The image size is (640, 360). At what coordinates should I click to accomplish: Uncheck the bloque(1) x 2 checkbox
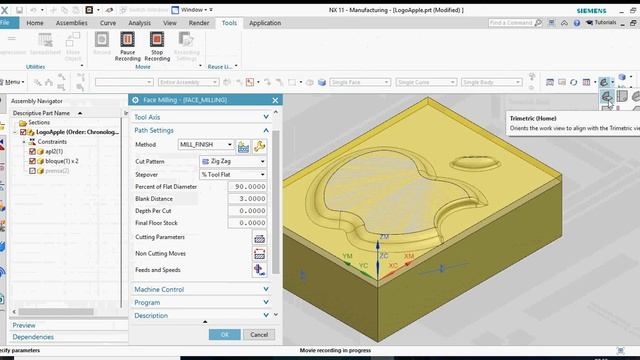pyautogui.click(x=33, y=161)
